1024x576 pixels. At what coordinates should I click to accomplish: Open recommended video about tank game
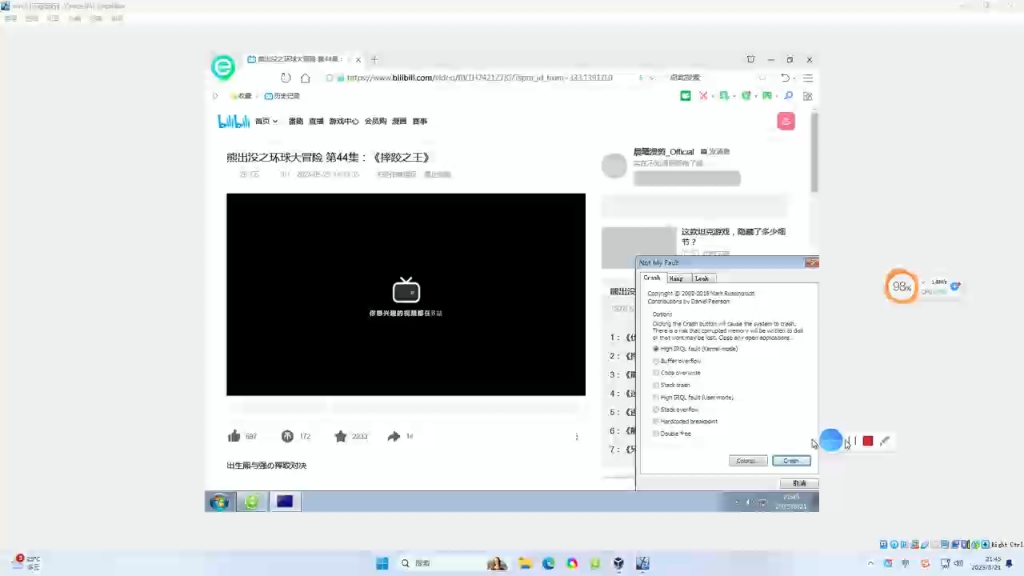click(x=733, y=236)
